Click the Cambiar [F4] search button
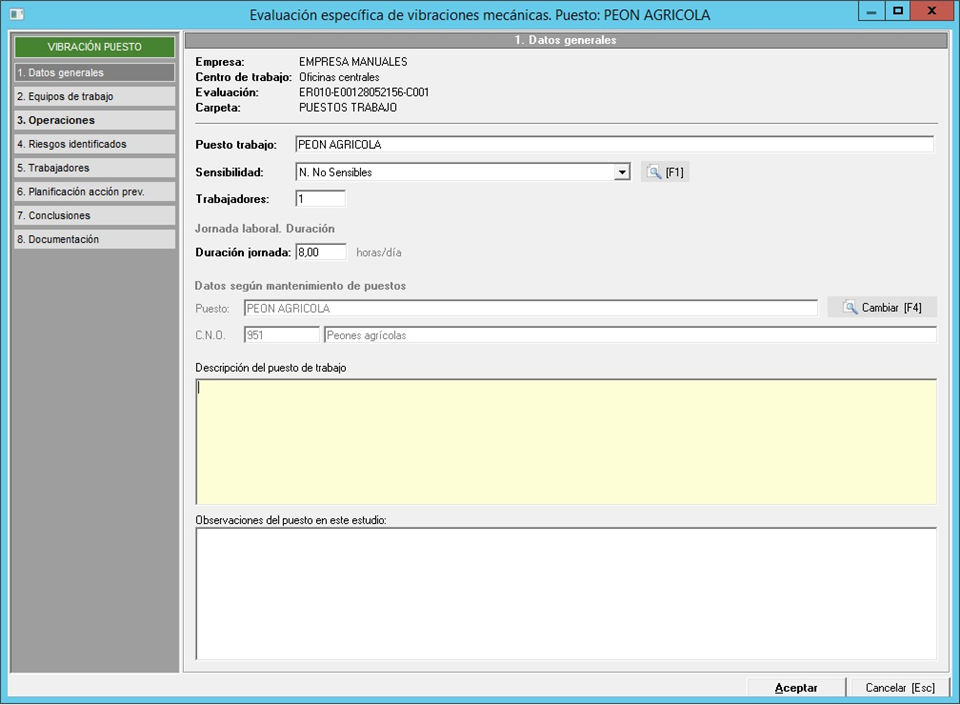This screenshot has height=705, width=960. 881,307
